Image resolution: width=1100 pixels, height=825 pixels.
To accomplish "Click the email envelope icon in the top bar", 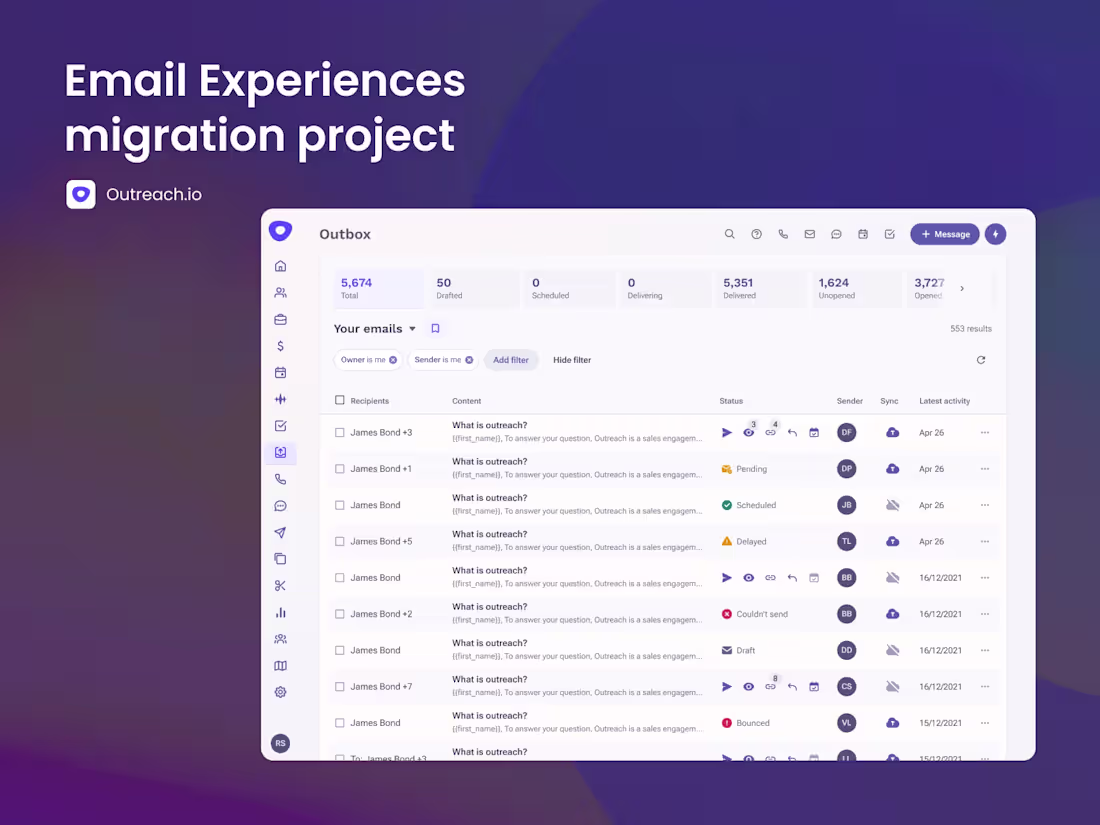I will click(x=810, y=233).
